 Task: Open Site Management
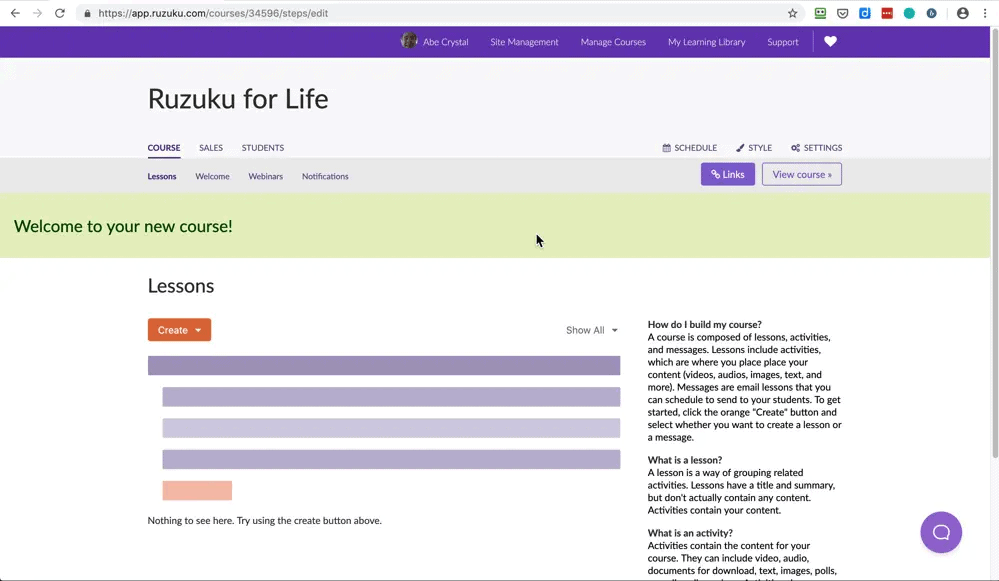pos(524,42)
